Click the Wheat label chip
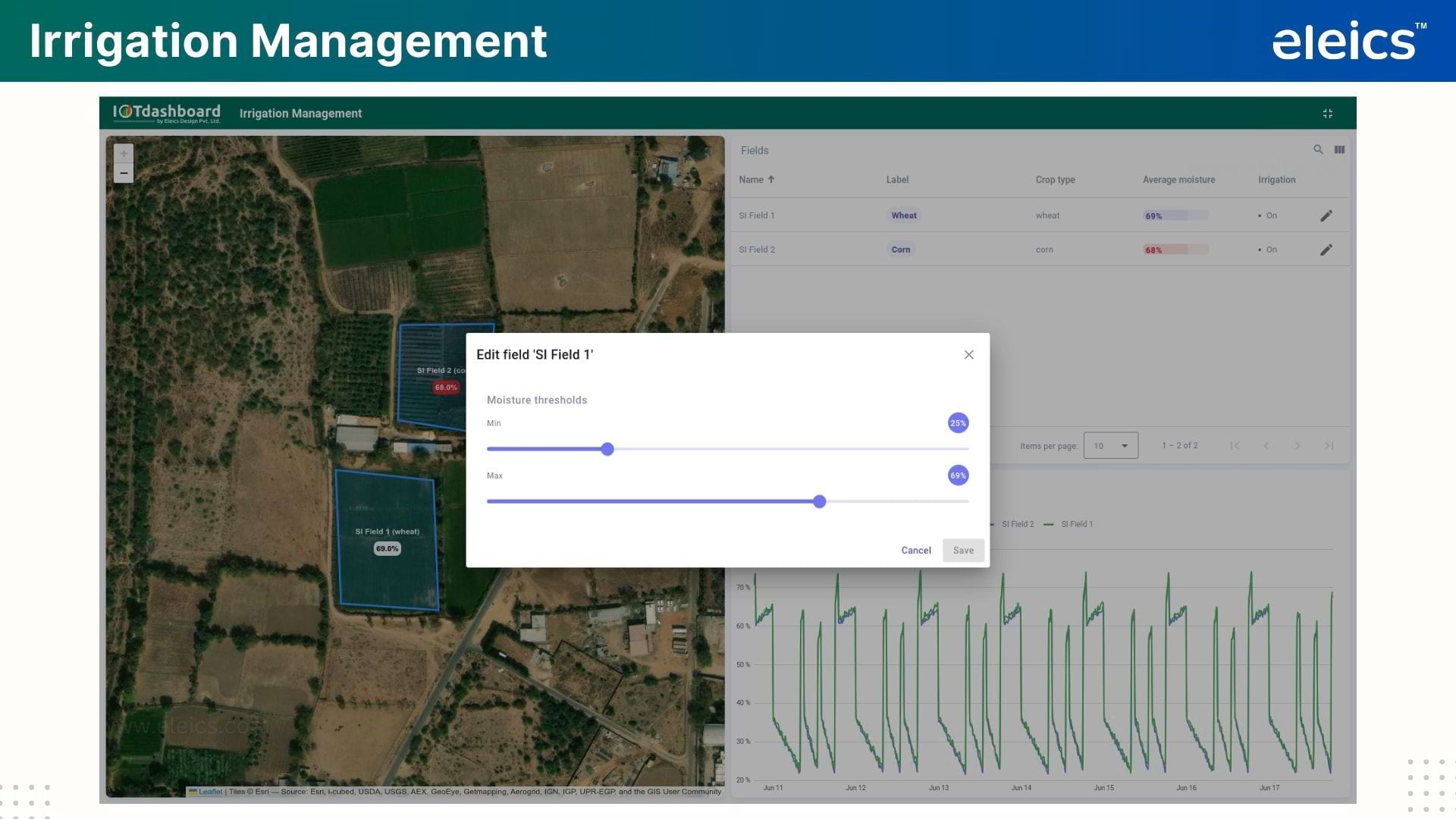Screen dimensions: 1456x819 pyautogui.click(x=904, y=215)
